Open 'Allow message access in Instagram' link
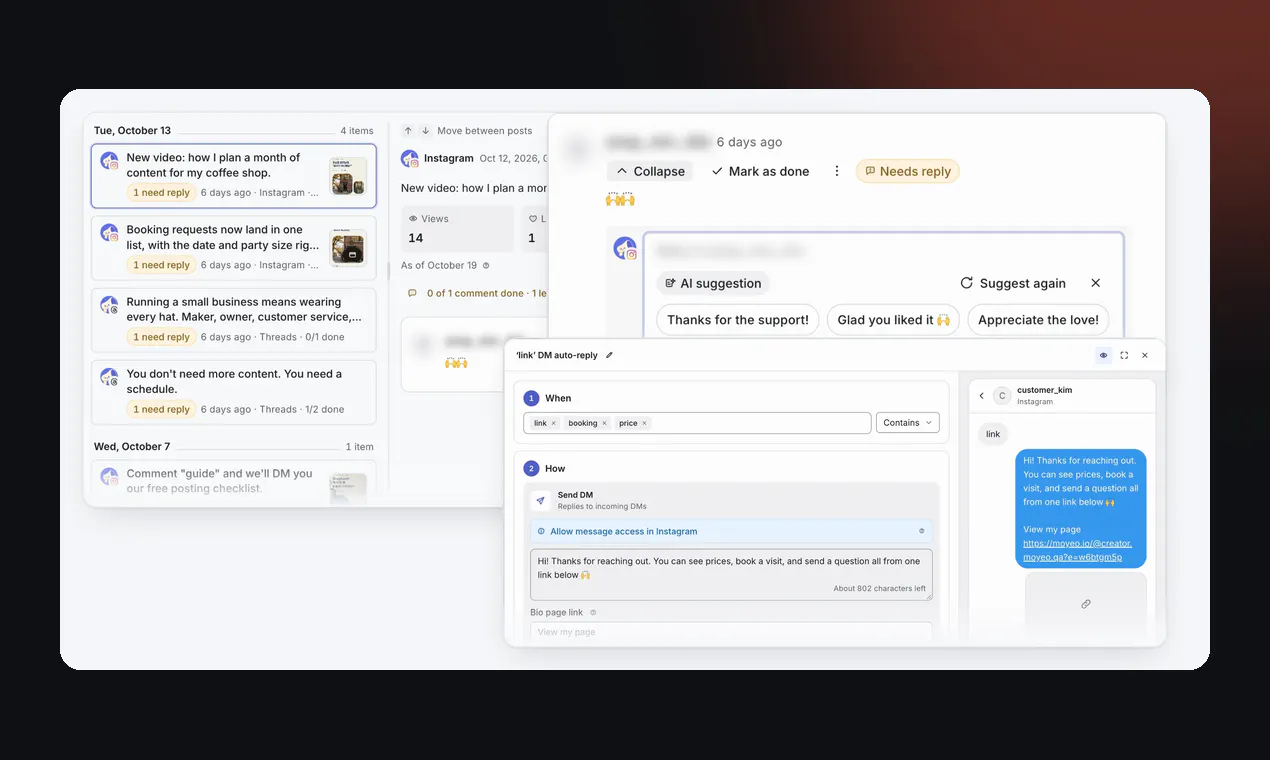Screen dimensions: 1270x760 point(624,531)
